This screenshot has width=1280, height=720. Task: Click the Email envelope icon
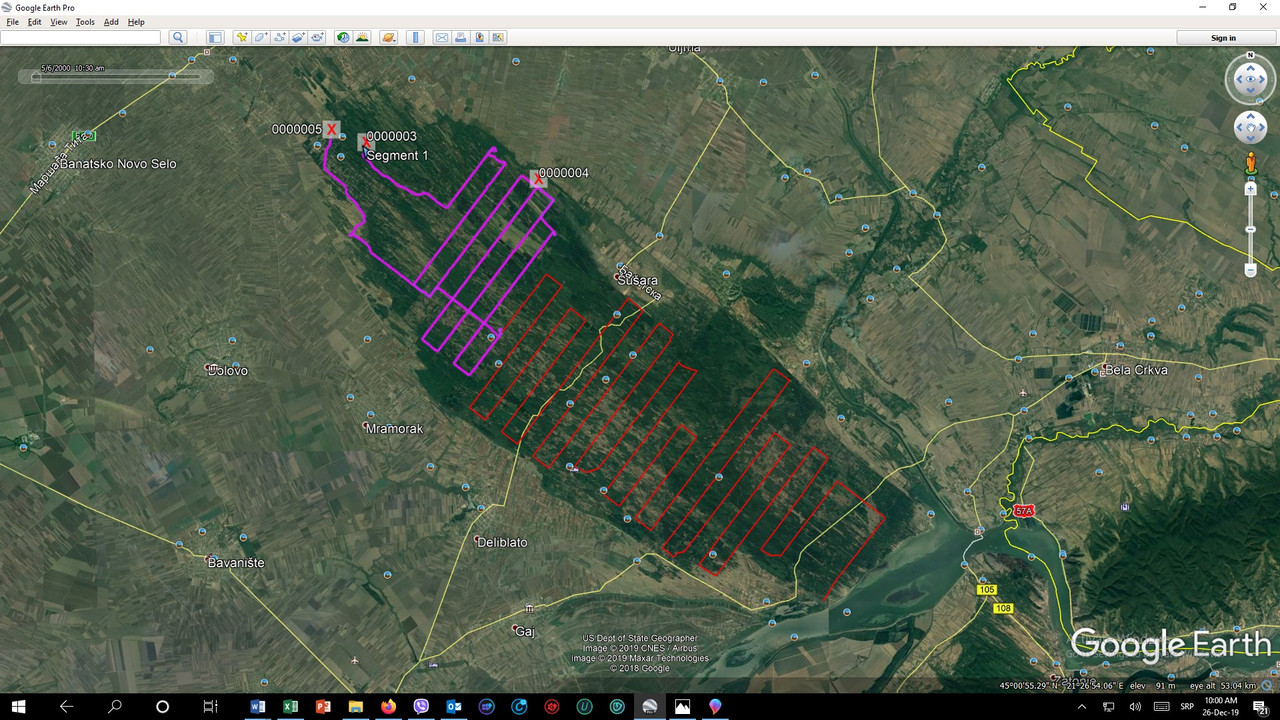coord(441,37)
